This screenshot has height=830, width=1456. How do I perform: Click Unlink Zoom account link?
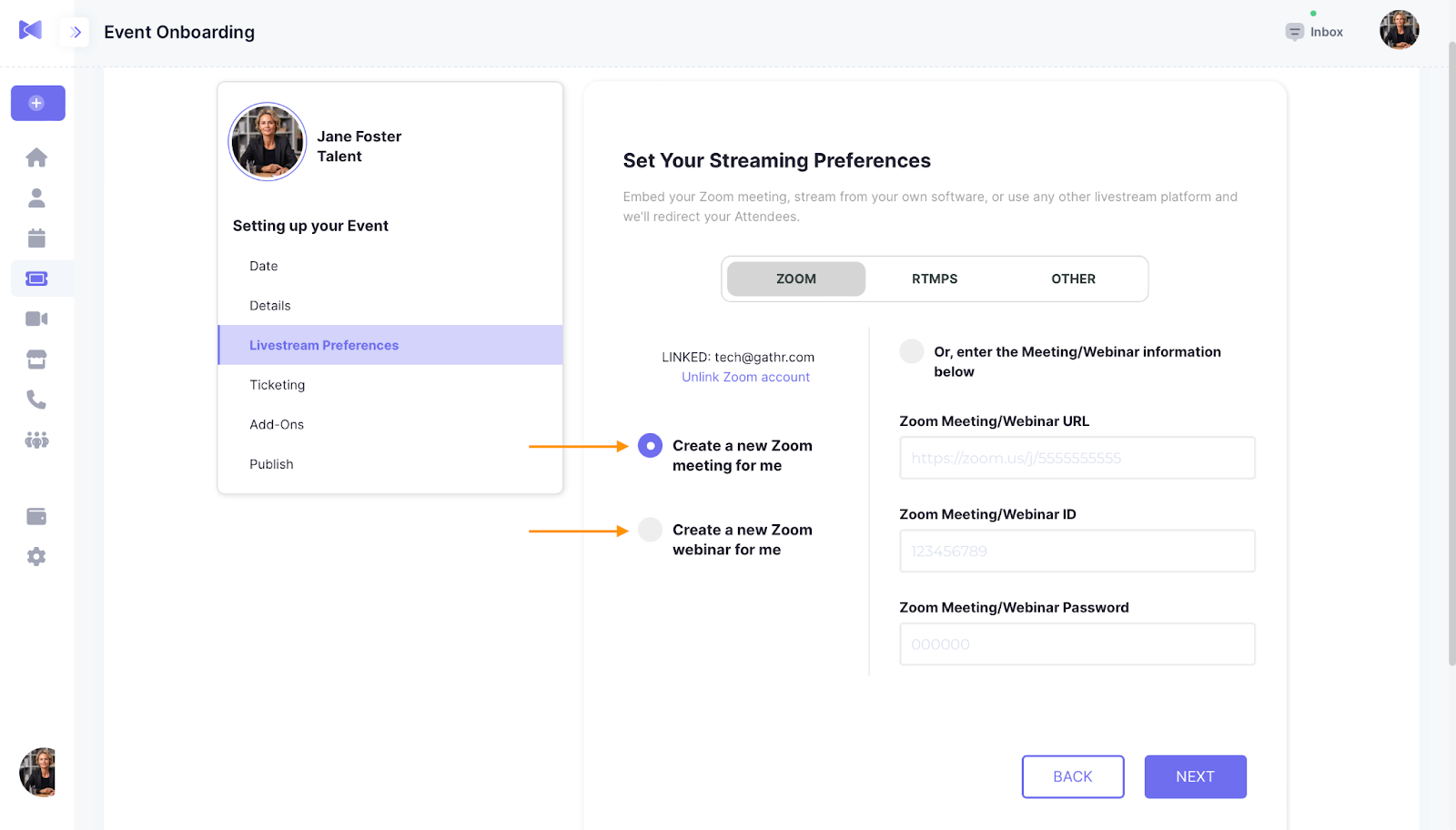tap(745, 377)
